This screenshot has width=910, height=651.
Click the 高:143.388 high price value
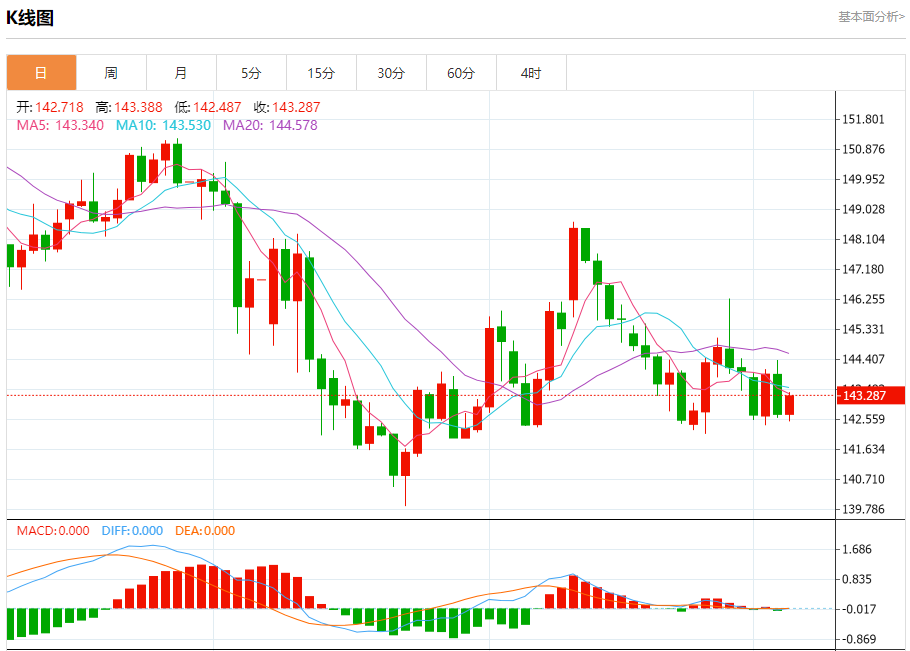(129, 107)
